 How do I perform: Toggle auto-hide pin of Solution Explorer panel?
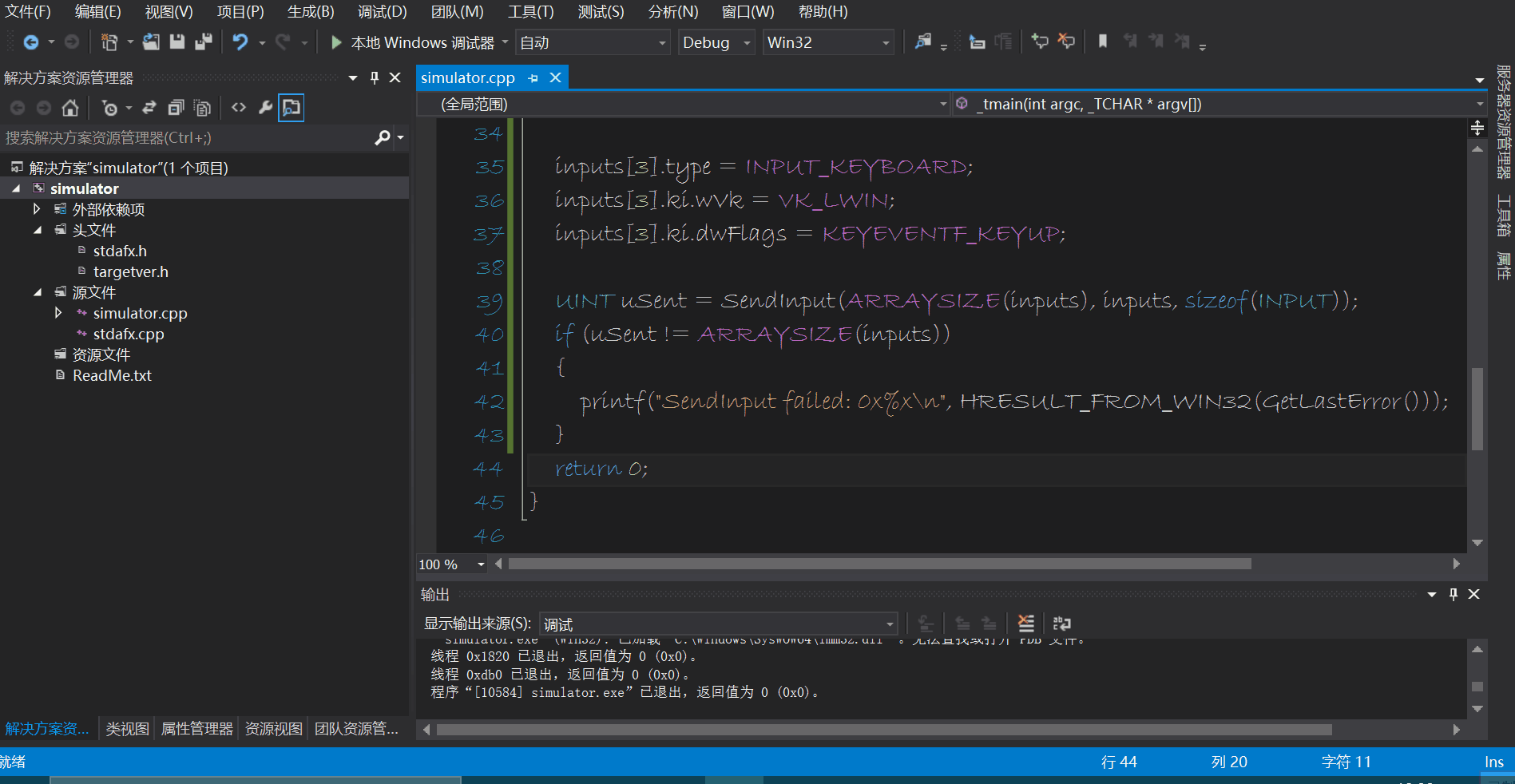[374, 78]
